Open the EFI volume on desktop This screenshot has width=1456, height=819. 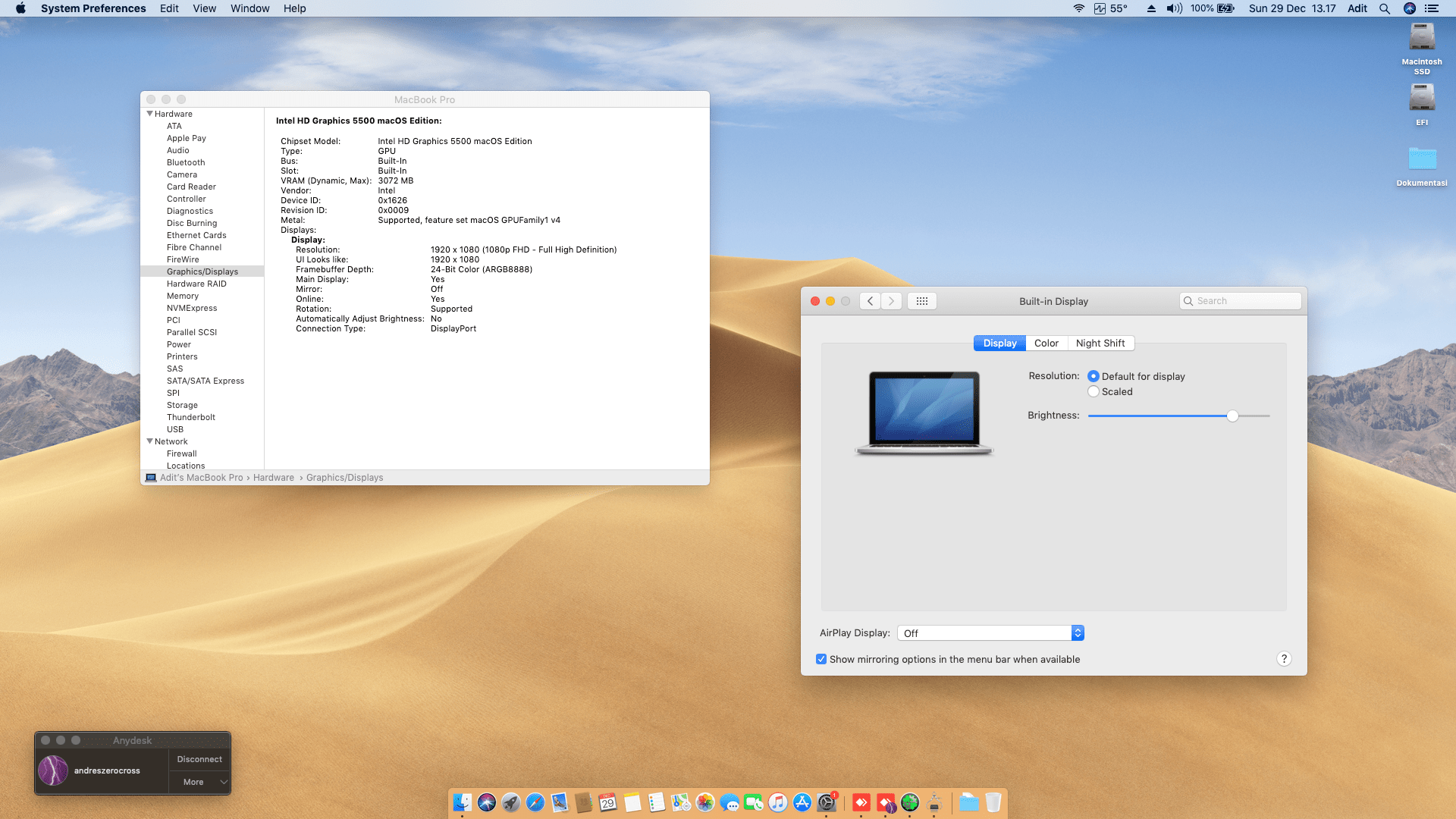pos(1422,98)
